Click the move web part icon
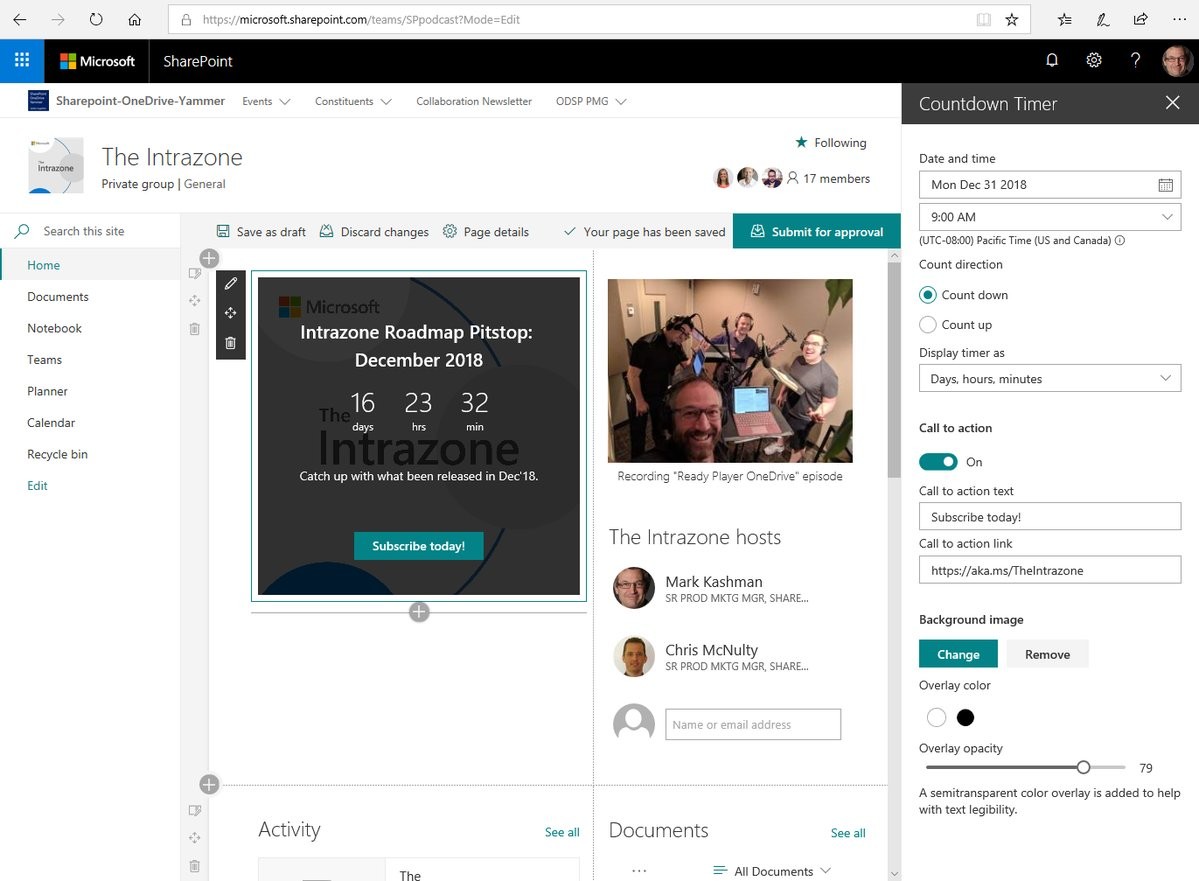Viewport: 1199px width, 881px height. click(230, 313)
